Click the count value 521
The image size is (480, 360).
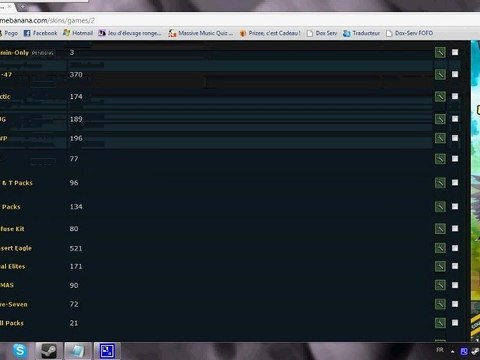click(76, 248)
